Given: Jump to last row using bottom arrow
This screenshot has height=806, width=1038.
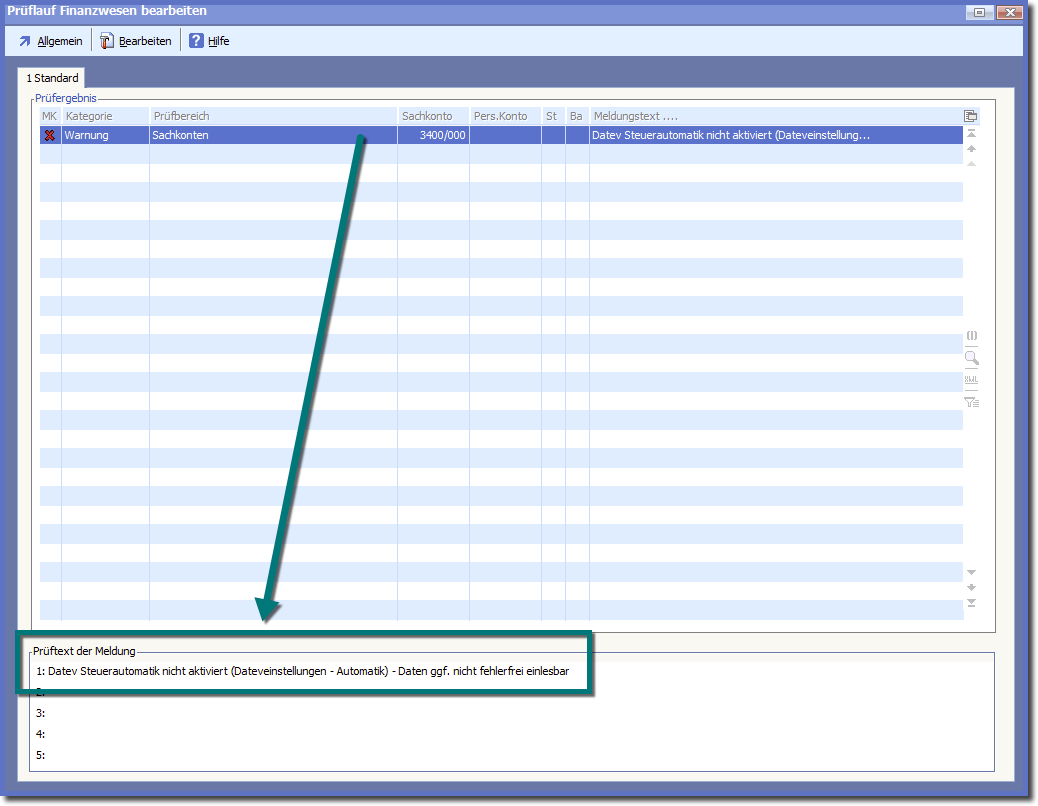Looking at the screenshot, I should pyautogui.click(x=971, y=603).
